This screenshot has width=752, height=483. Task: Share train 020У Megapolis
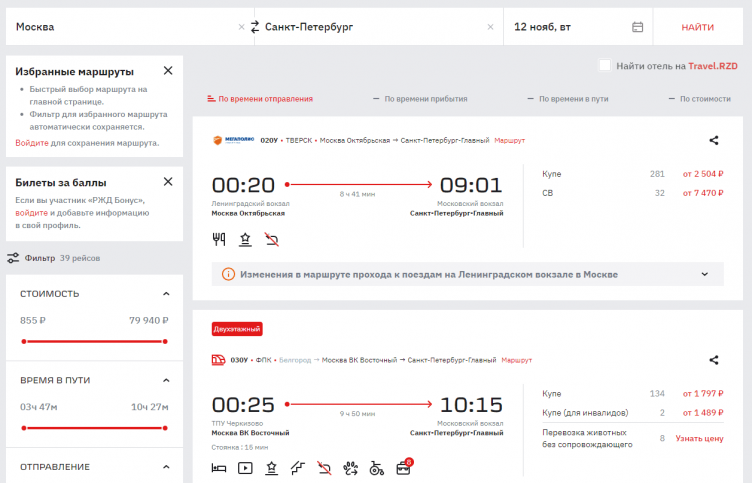(x=714, y=141)
